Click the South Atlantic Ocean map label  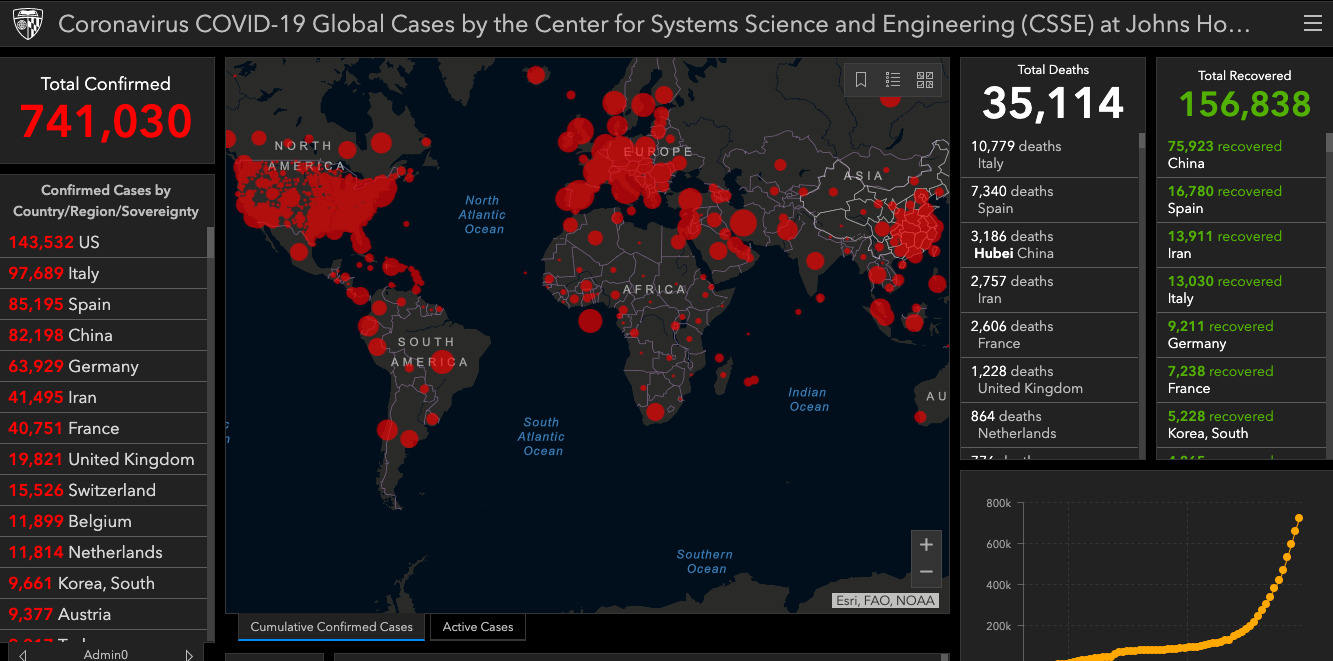542,437
